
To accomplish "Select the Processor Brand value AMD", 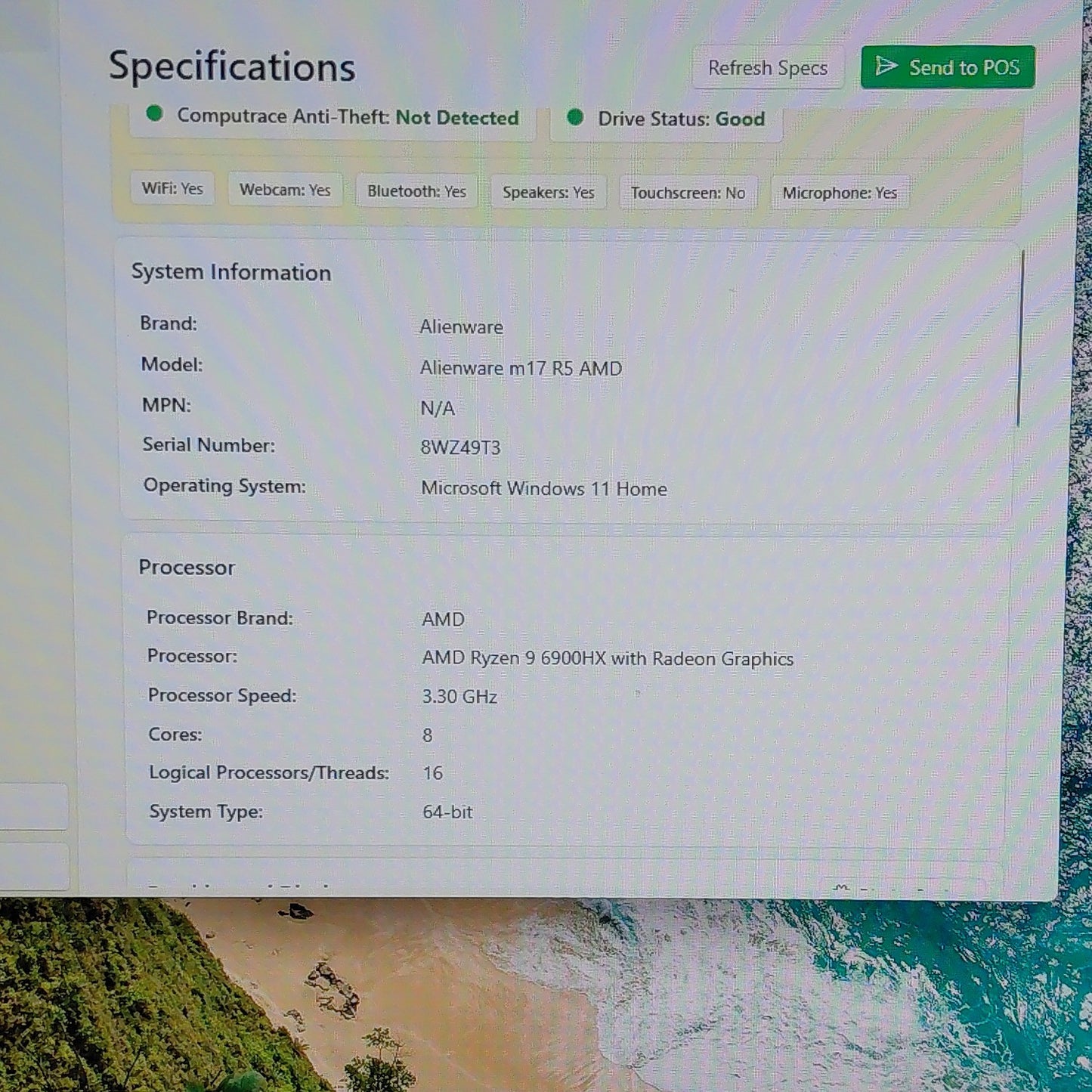I will coord(443,620).
